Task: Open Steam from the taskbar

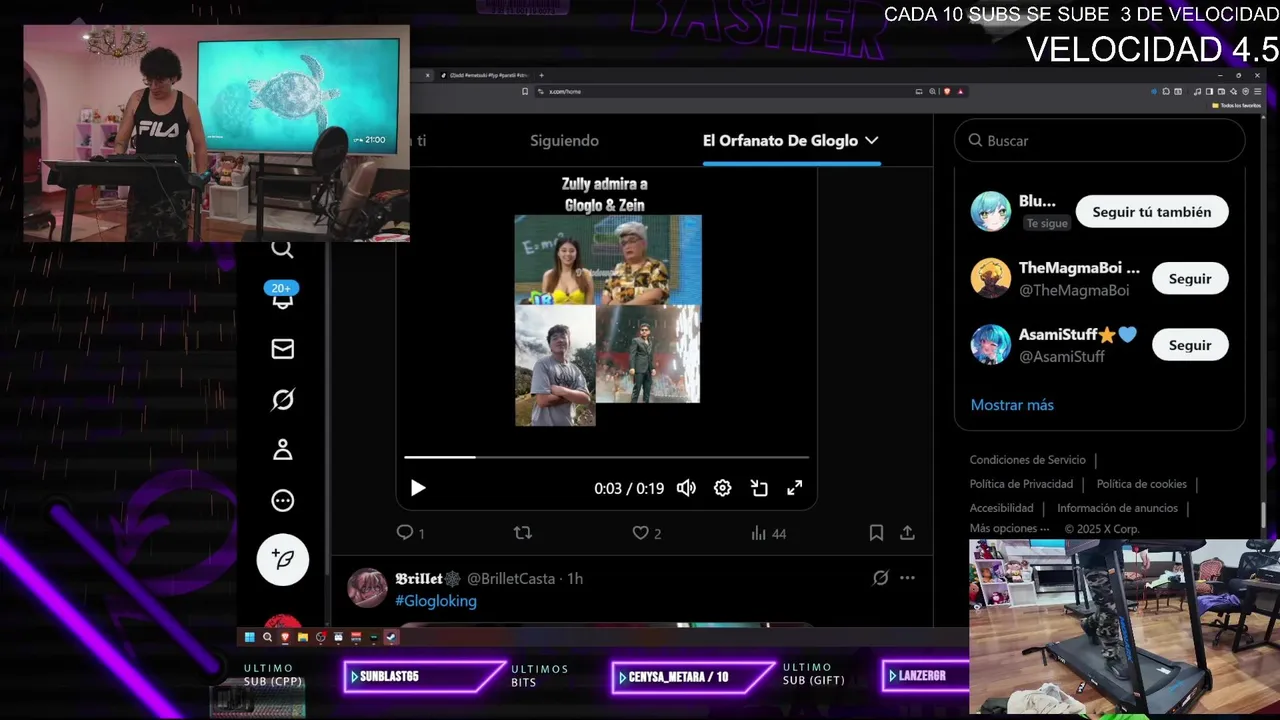Action: coord(391,637)
